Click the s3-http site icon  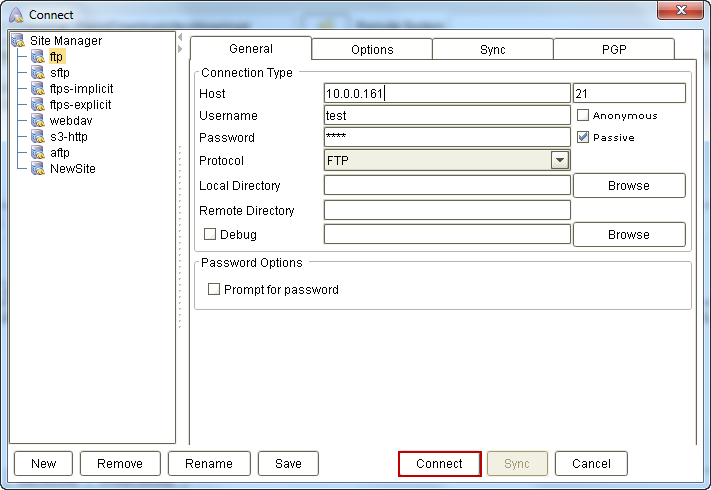[x=38, y=137]
